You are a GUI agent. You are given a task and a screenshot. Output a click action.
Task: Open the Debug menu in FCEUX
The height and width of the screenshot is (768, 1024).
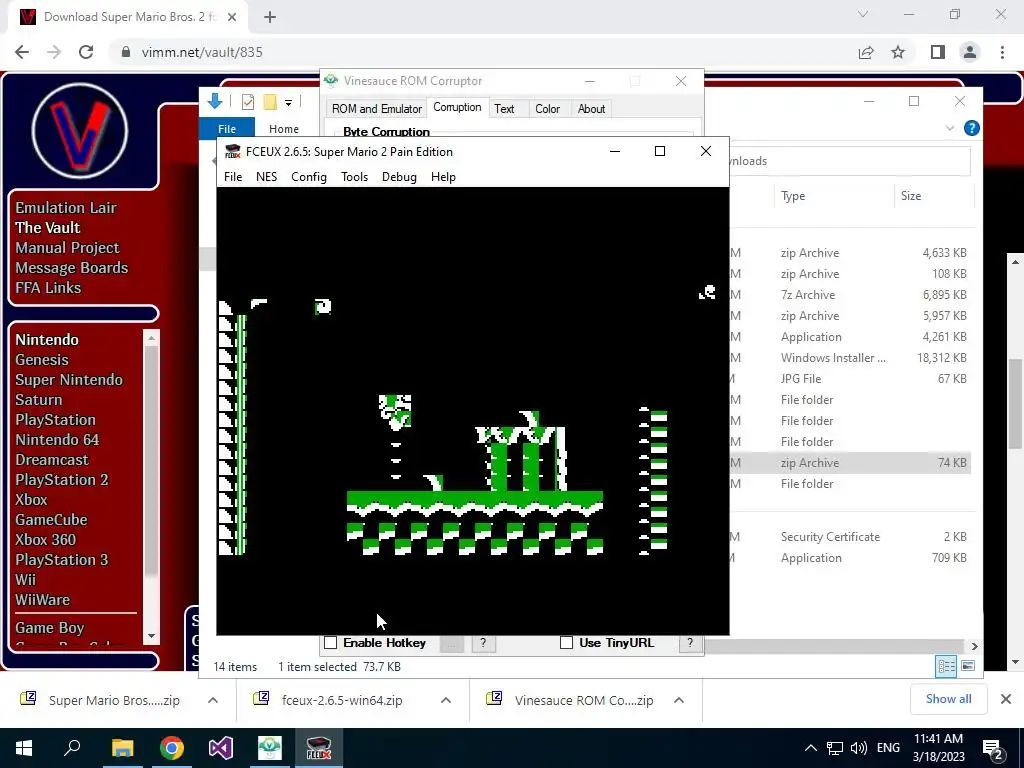coord(399,177)
